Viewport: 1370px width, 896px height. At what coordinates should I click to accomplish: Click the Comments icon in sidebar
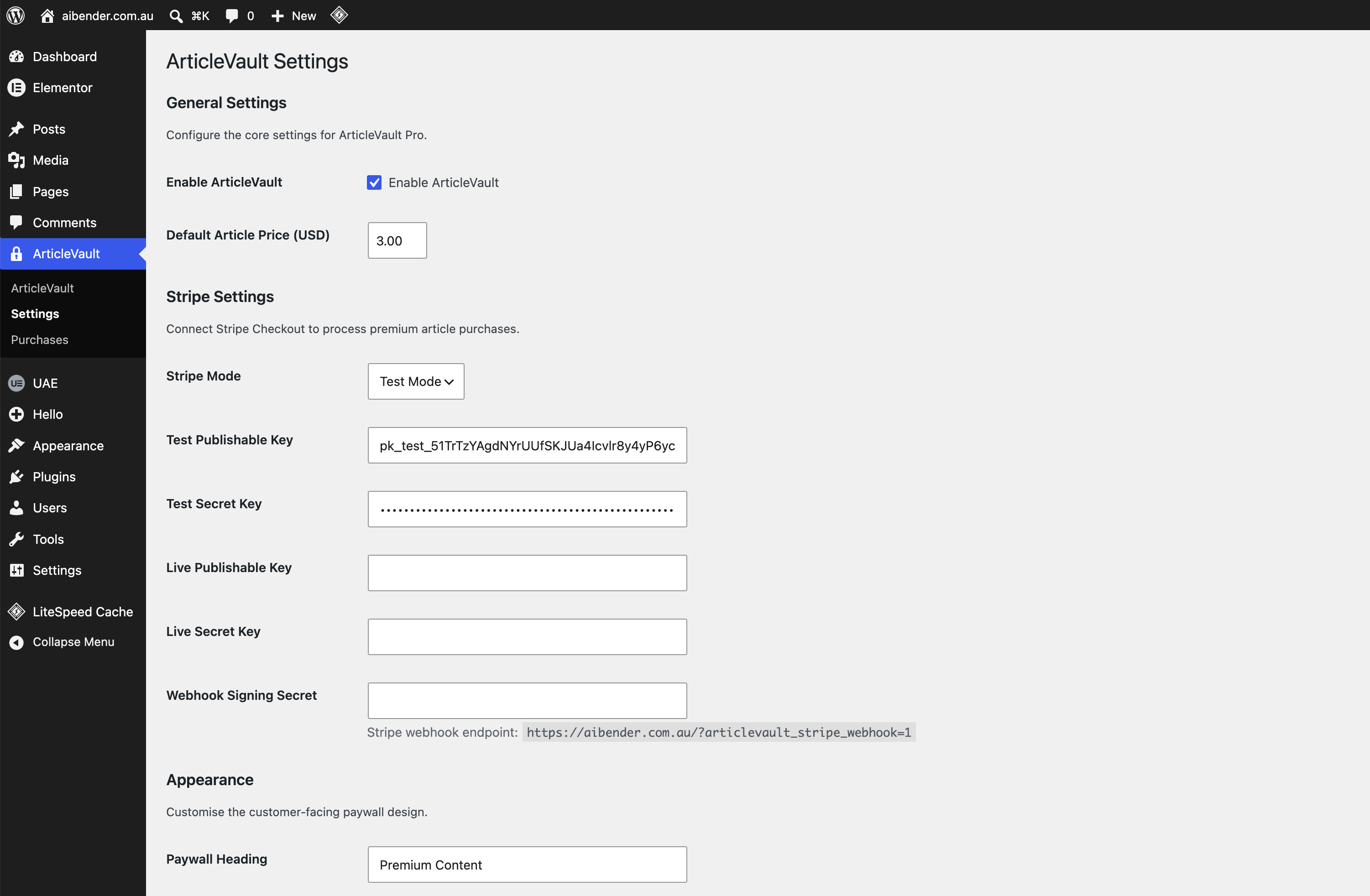(17, 222)
